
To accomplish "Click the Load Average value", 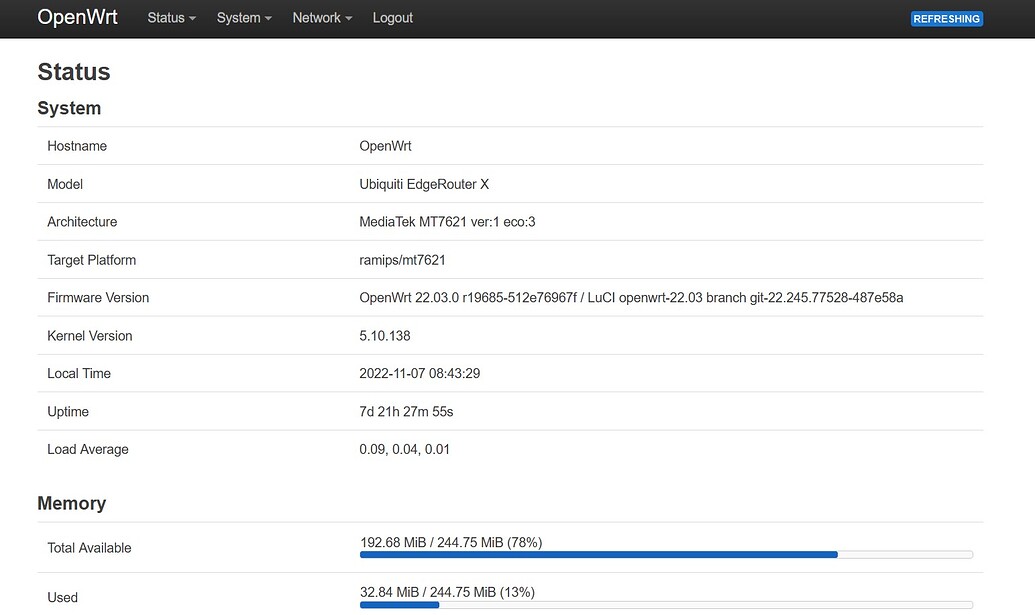I will coord(404,449).
